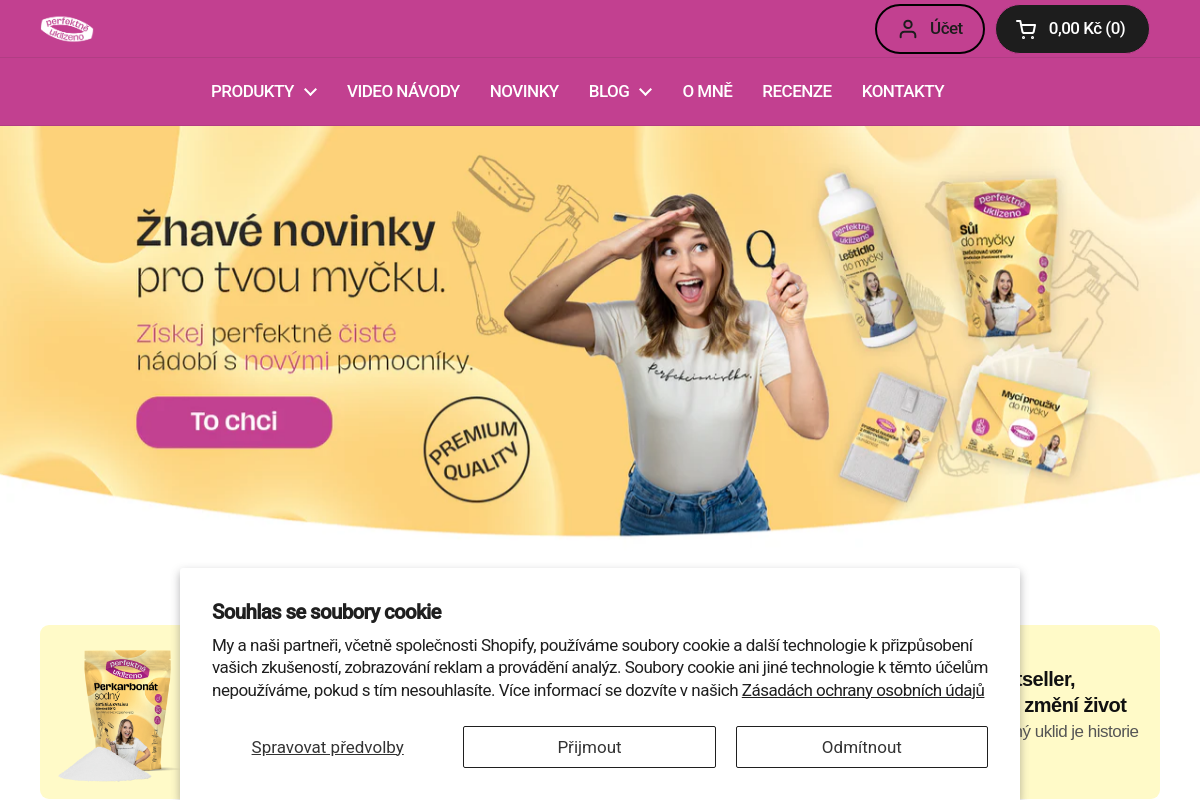Open the RECENZE page

[x=797, y=92]
